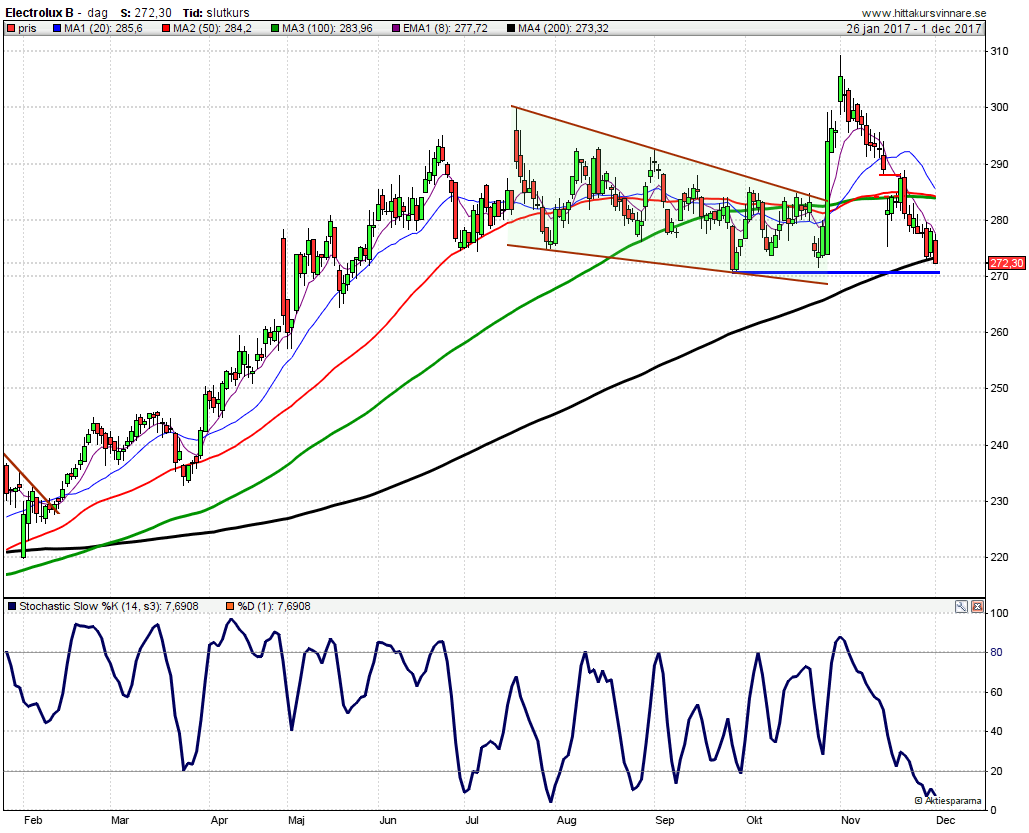The width and height of the screenshot is (1029, 833).
Task: Click the blue MA1 (20) legend swatch
Action: click(x=56, y=28)
